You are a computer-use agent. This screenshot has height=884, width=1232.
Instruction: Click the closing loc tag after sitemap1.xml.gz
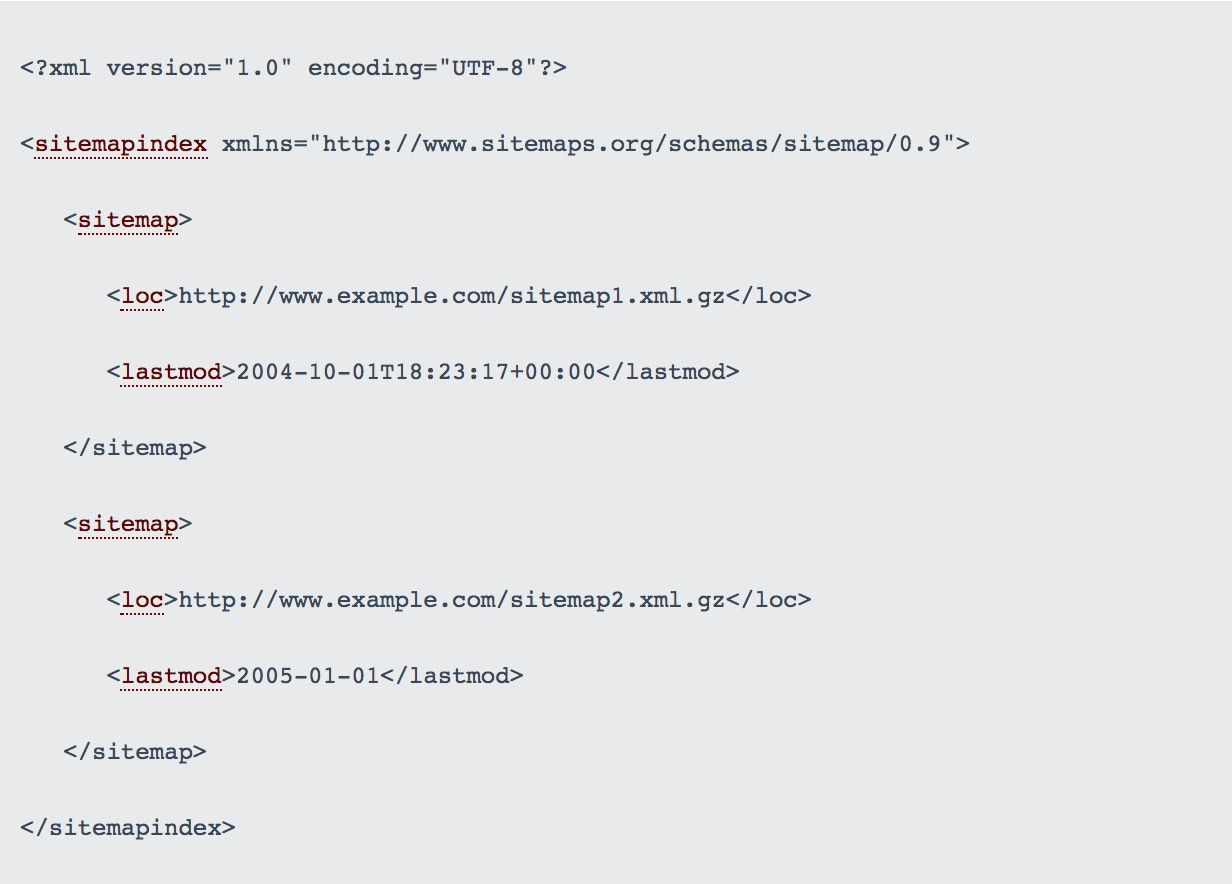pyautogui.click(x=769, y=296)
